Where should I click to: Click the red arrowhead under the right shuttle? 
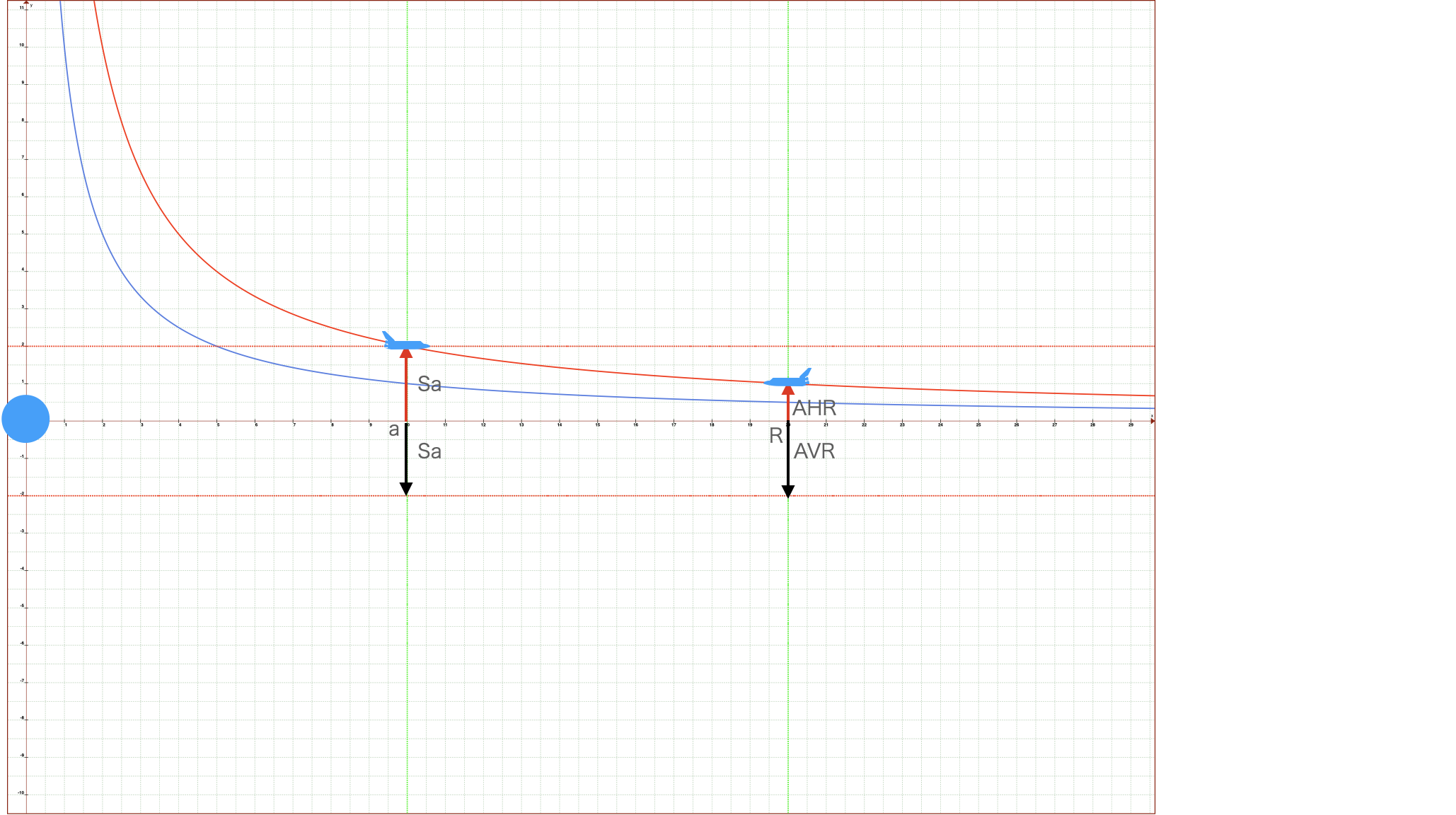click(x=788, y=390)
